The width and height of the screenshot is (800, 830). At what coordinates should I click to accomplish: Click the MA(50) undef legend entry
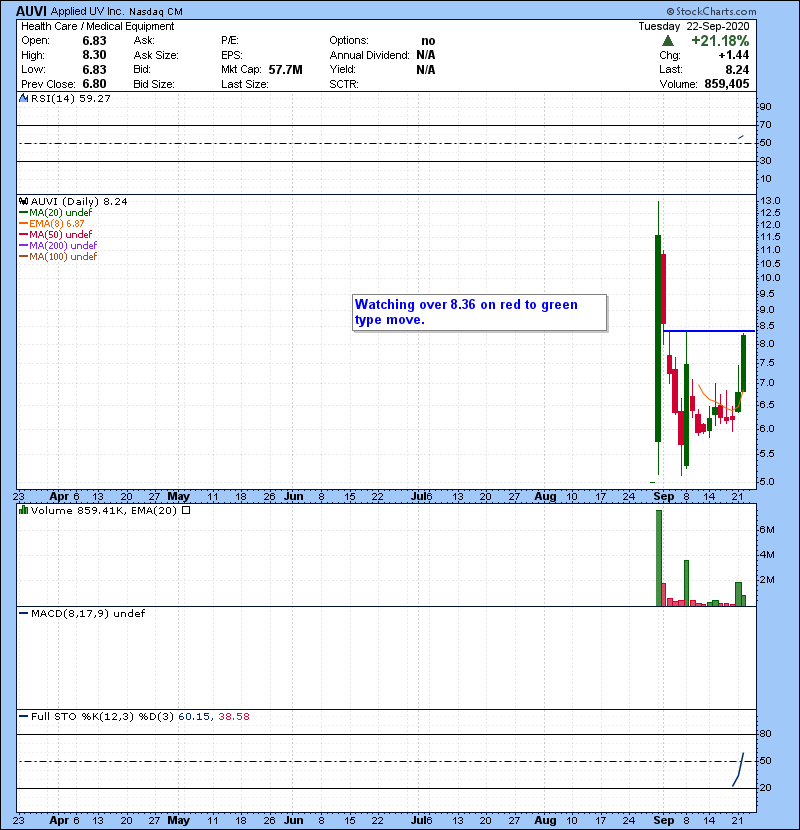(56, 234)
